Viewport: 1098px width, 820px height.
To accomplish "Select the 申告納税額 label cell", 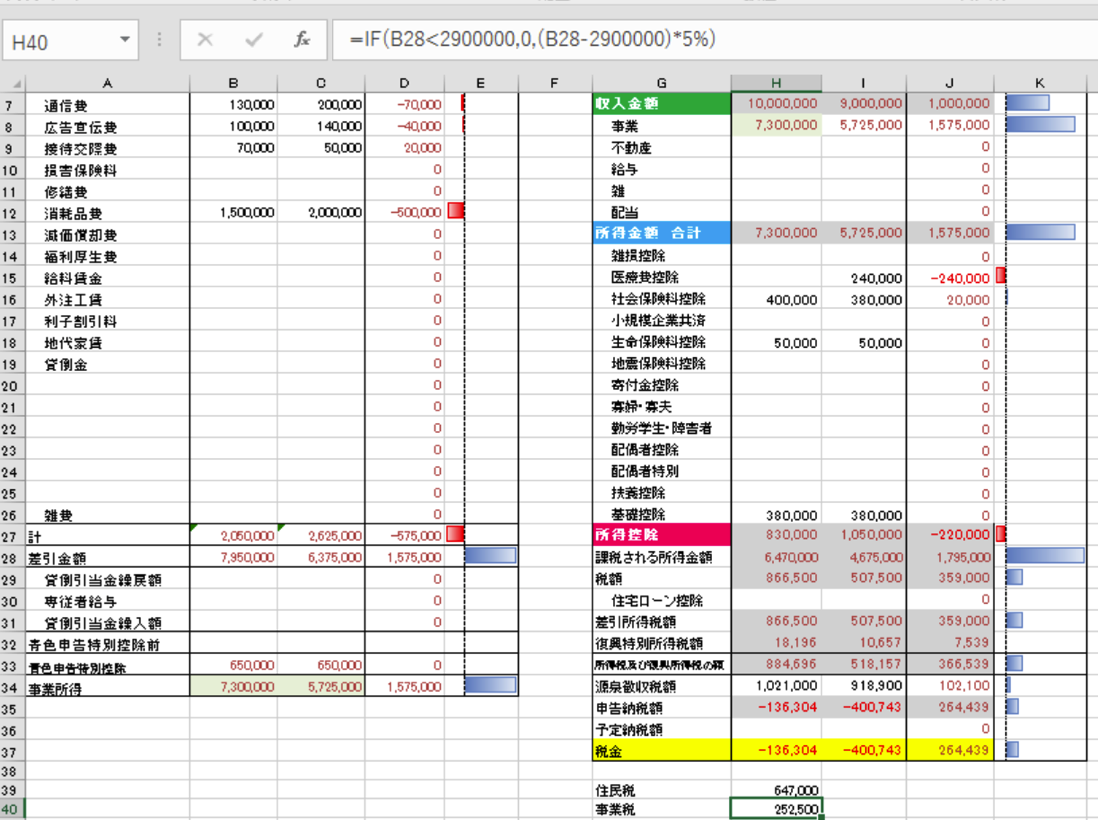I will pos(661,708).
